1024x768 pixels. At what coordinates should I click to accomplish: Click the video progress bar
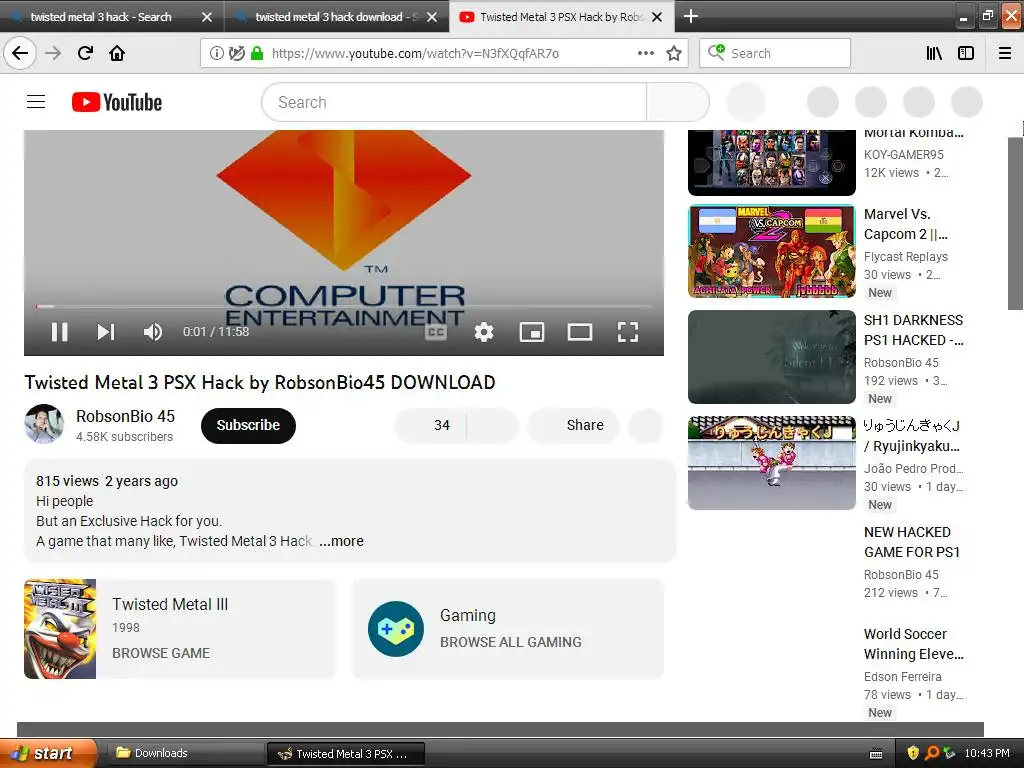click(x=344, y=306)
